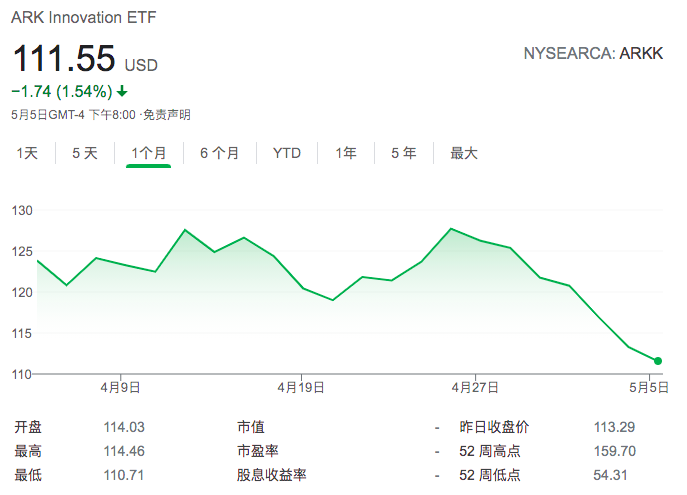The height and width of the screenshot is (495, 687).
Task: Click the 最高 value 114.46
Action: pos(124,451)
